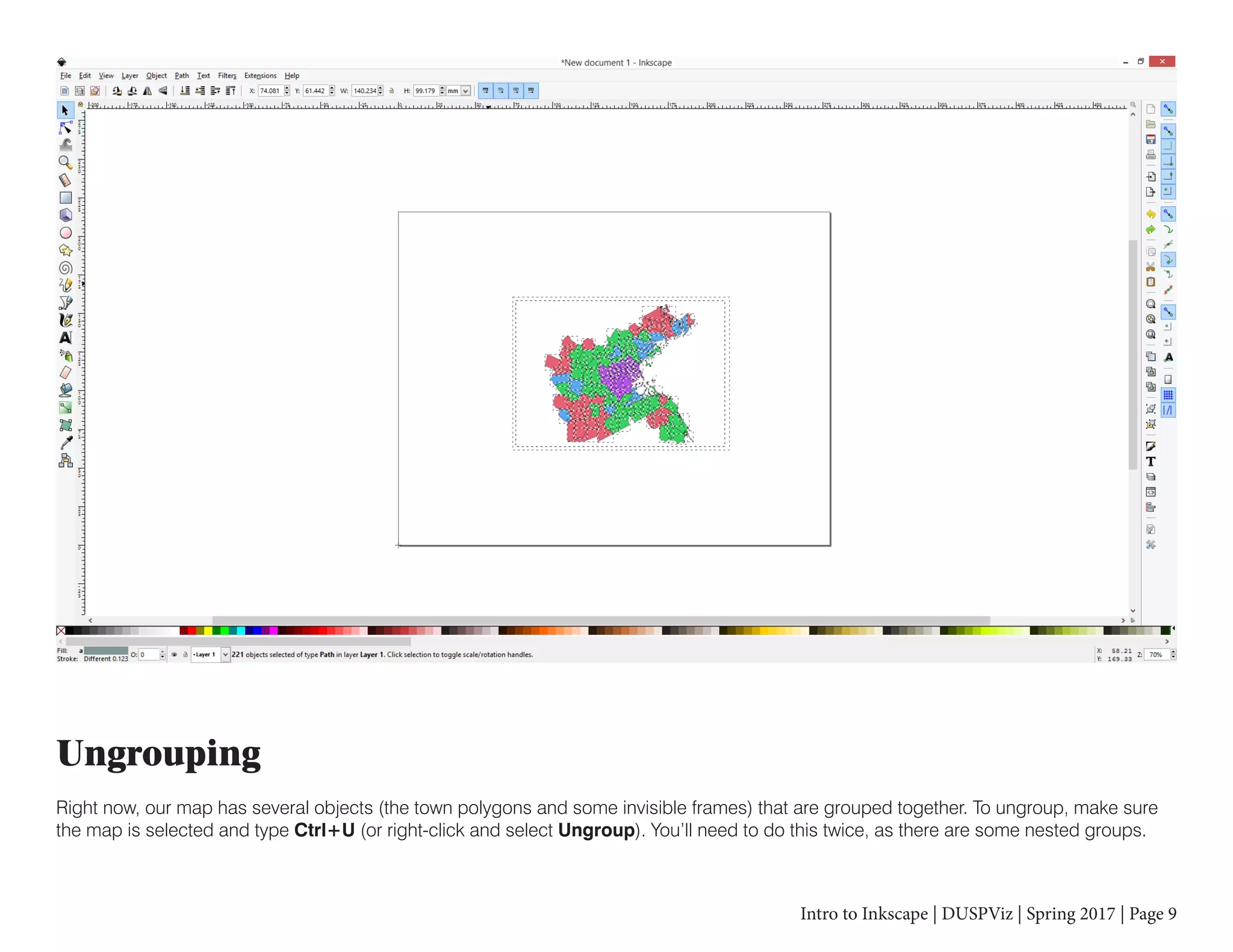1233x952 pixels.
Task: Open Text and Font dialog icon
Action: tap(1151, 462)
